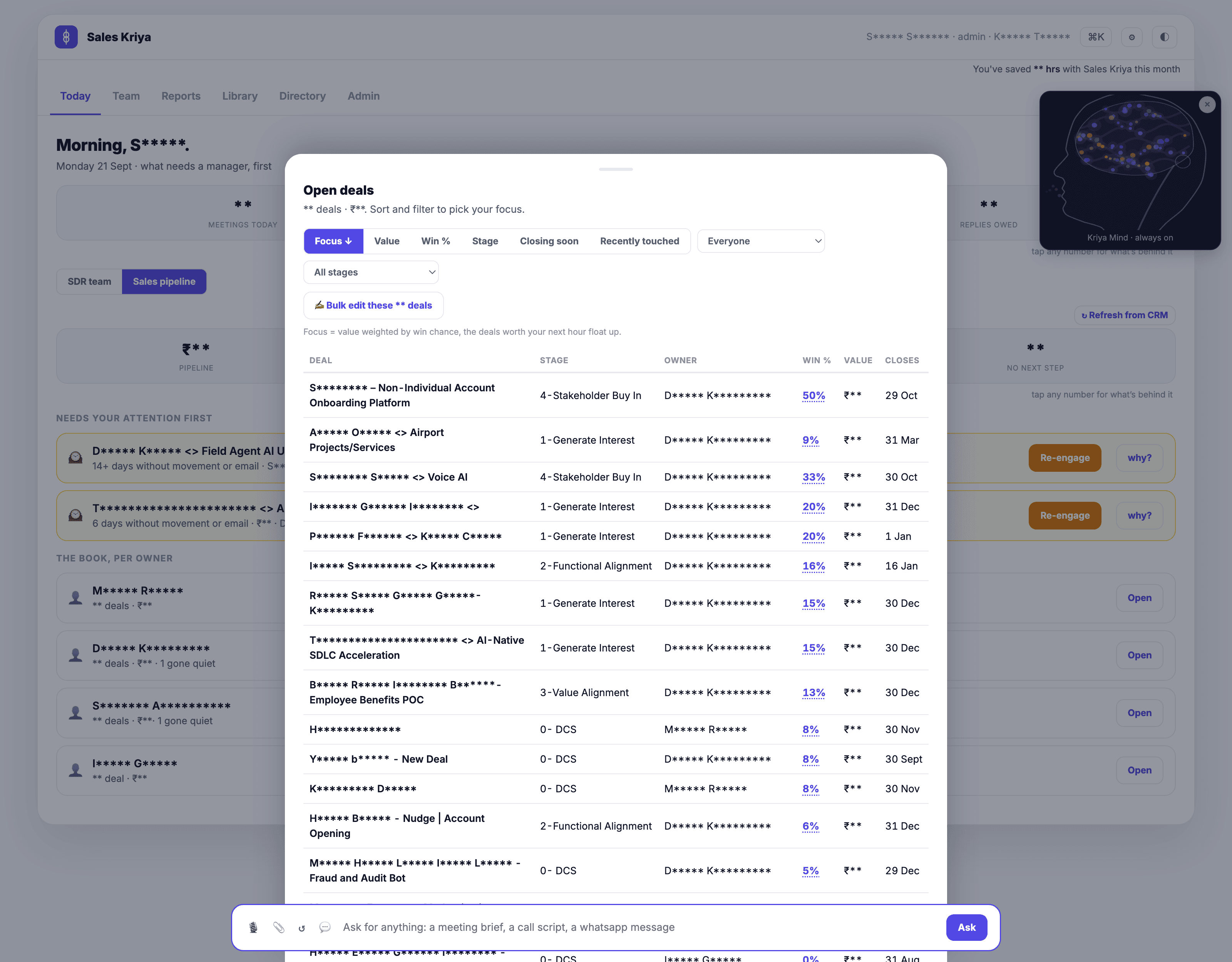Click why? on the 14+ days alert

pos(1140,458)
